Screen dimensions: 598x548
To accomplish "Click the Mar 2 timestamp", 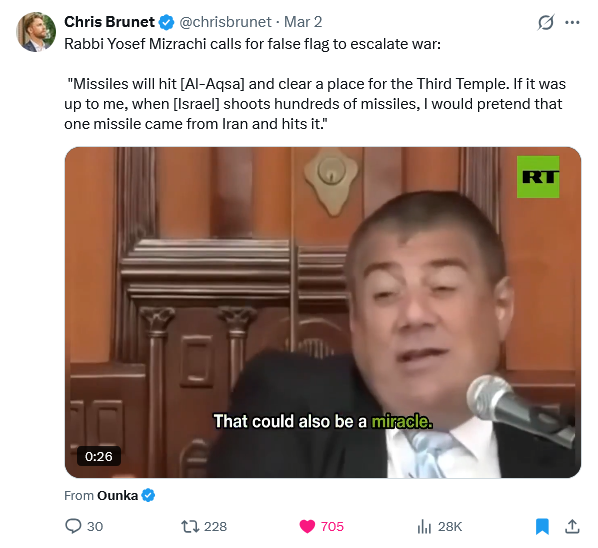I will pos(303,22).
